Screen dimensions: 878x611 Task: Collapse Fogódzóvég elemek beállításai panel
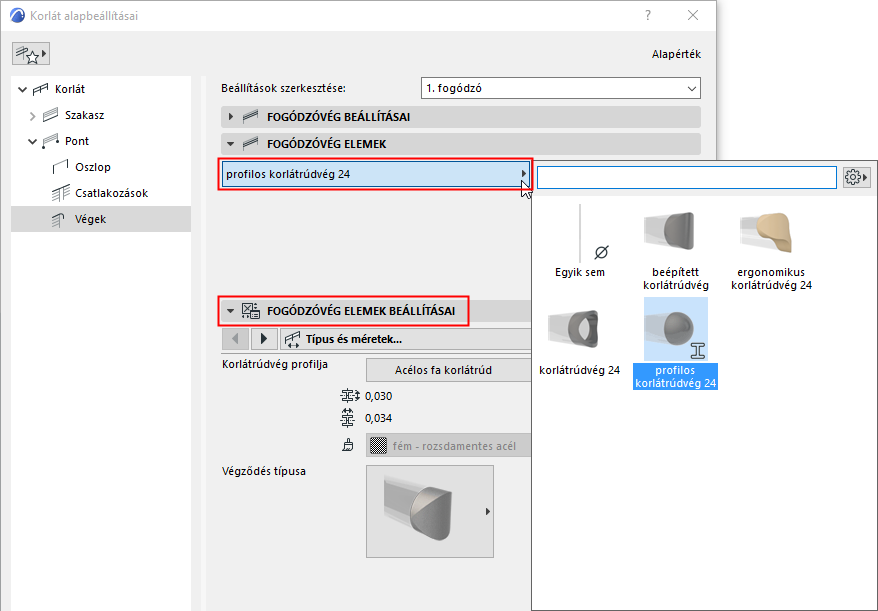[231, 311]
